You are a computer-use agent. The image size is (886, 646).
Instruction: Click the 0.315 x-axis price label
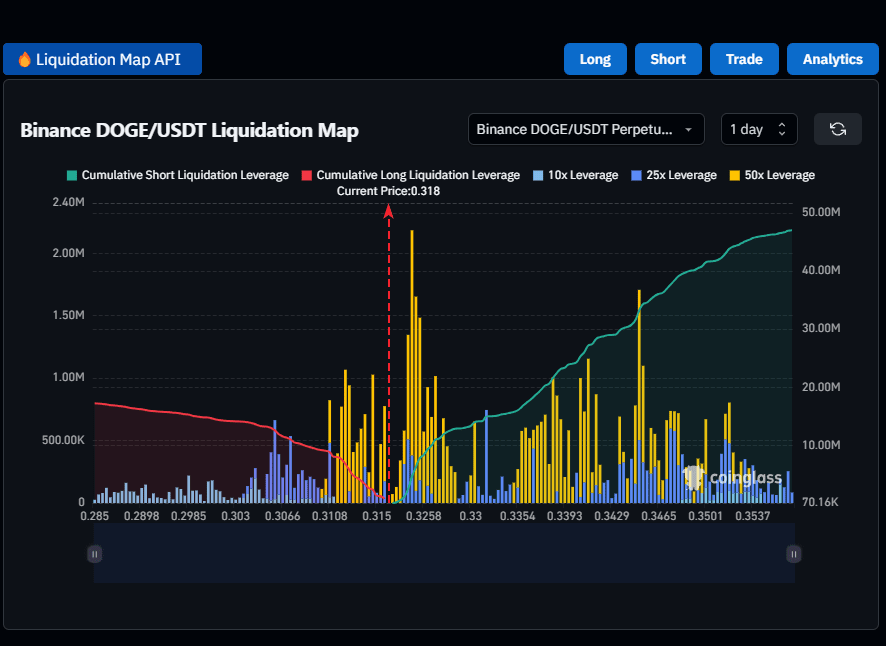tap(377, 516)
